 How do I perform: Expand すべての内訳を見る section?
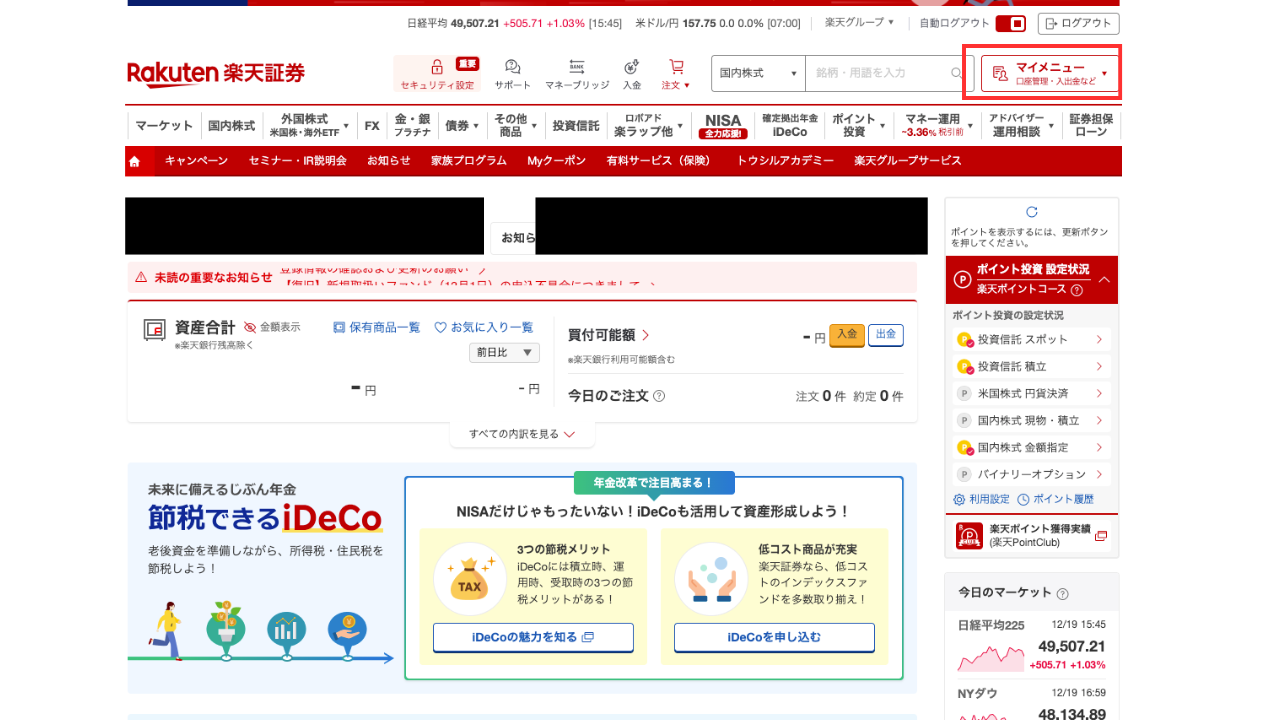click(522, 434)
